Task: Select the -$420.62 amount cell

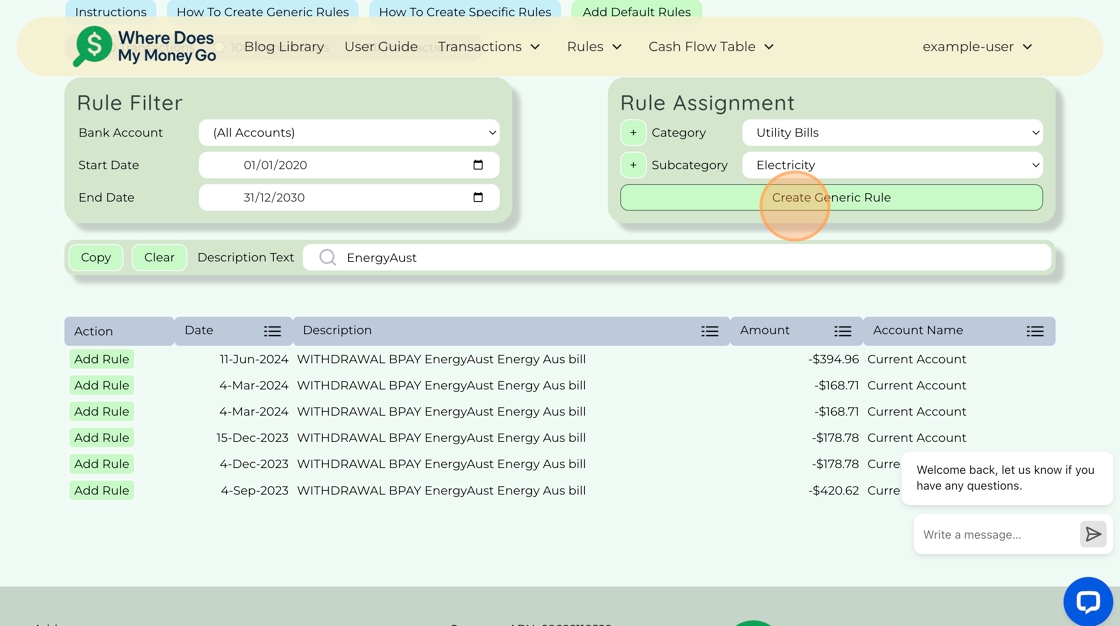Action: [x=834, y=490]
